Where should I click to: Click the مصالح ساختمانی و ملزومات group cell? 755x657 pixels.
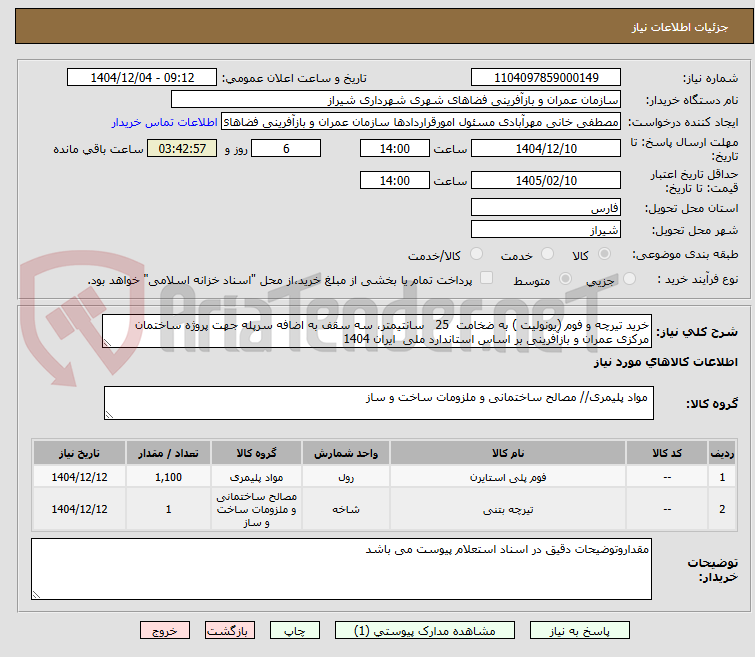click(256, 510)
